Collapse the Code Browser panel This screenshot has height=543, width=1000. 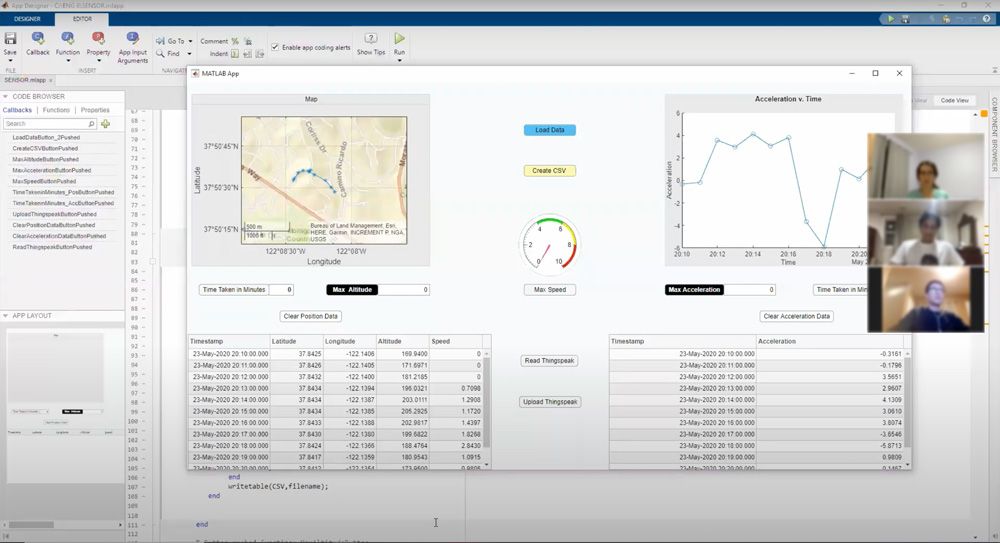point(6,96)
